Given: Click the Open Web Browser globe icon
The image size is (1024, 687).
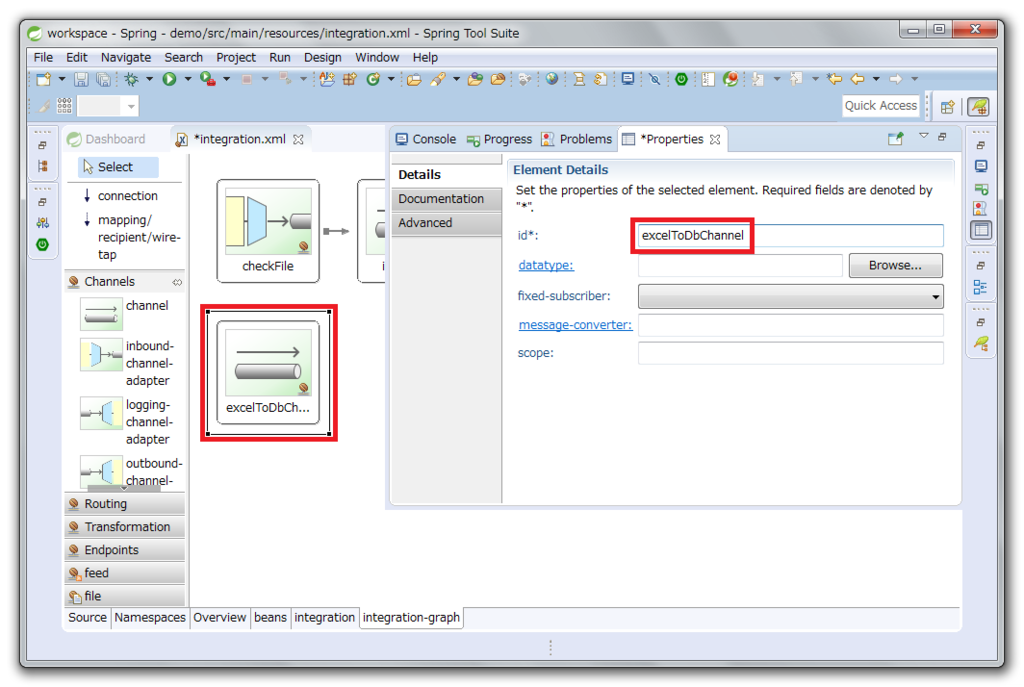Looking at the screenshot, I should [552, 79].
